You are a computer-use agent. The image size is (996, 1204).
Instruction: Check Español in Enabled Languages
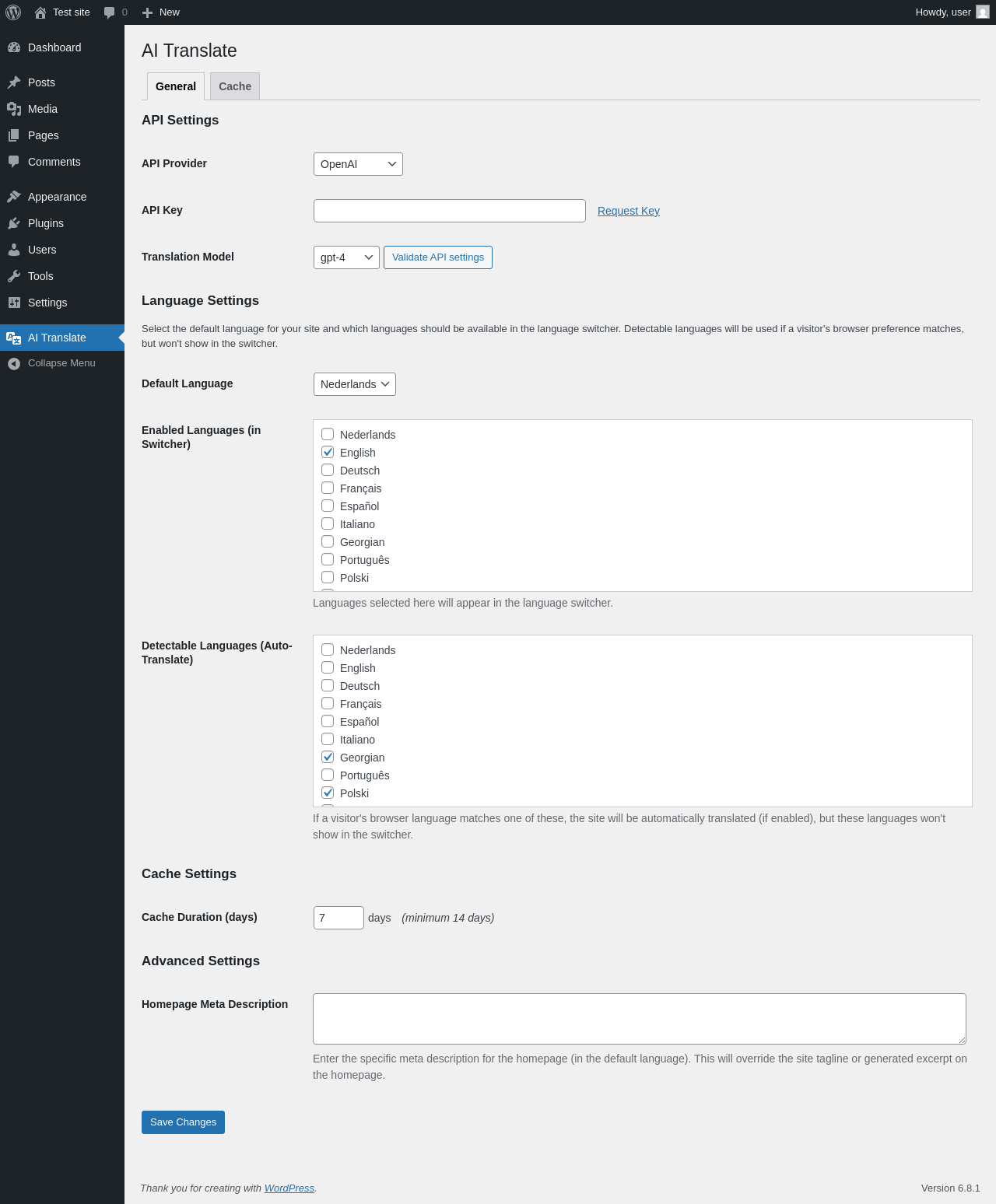click(x=328, y=506)
